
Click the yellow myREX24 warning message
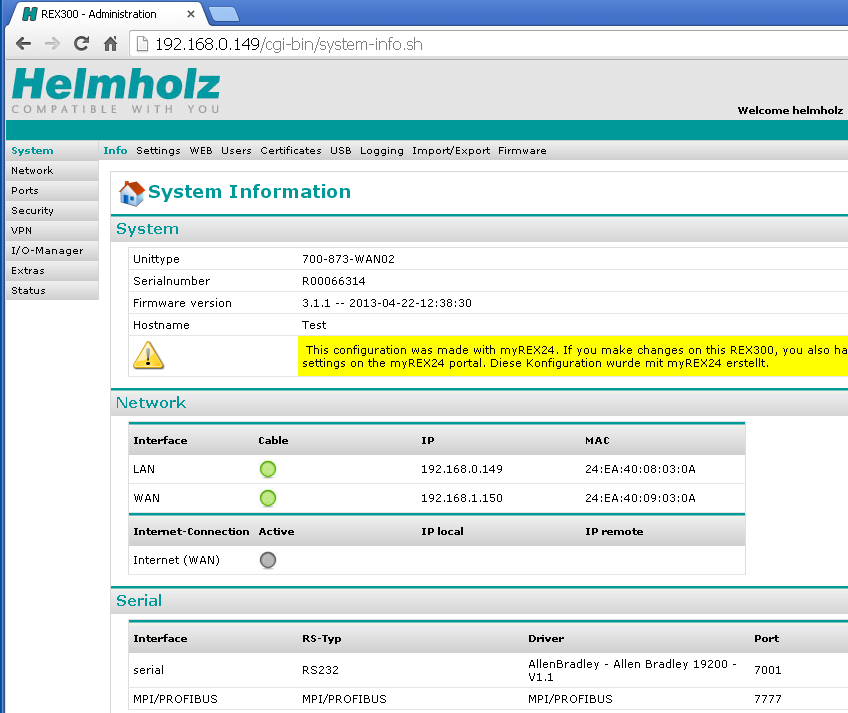click(x=573, y=356)
